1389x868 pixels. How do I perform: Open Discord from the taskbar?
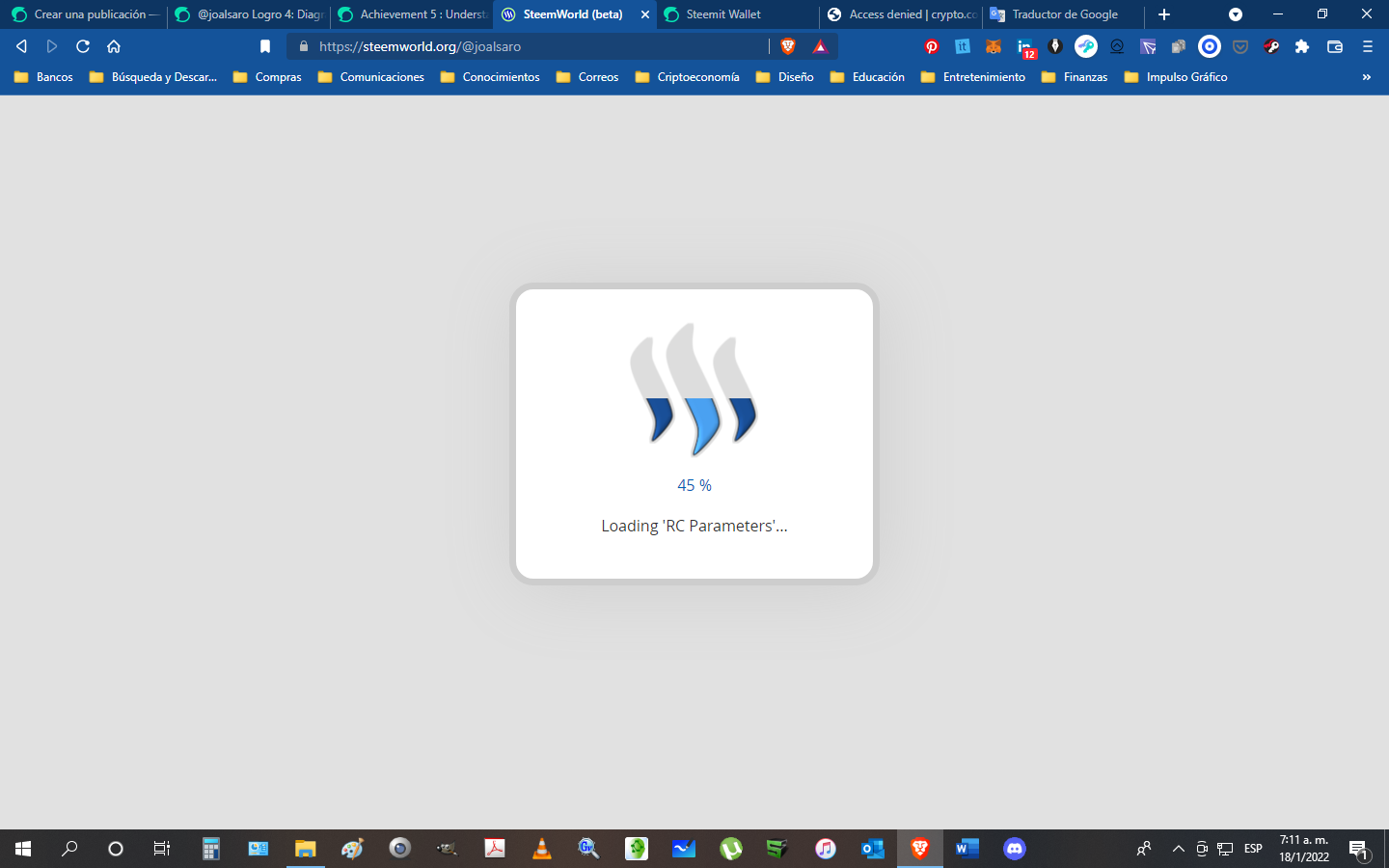pyautogui.click(x=1015, y=849)
